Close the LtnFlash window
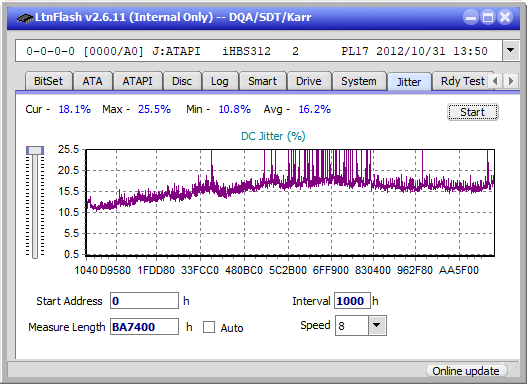This screenshot has height=384, width=527. 505,17
